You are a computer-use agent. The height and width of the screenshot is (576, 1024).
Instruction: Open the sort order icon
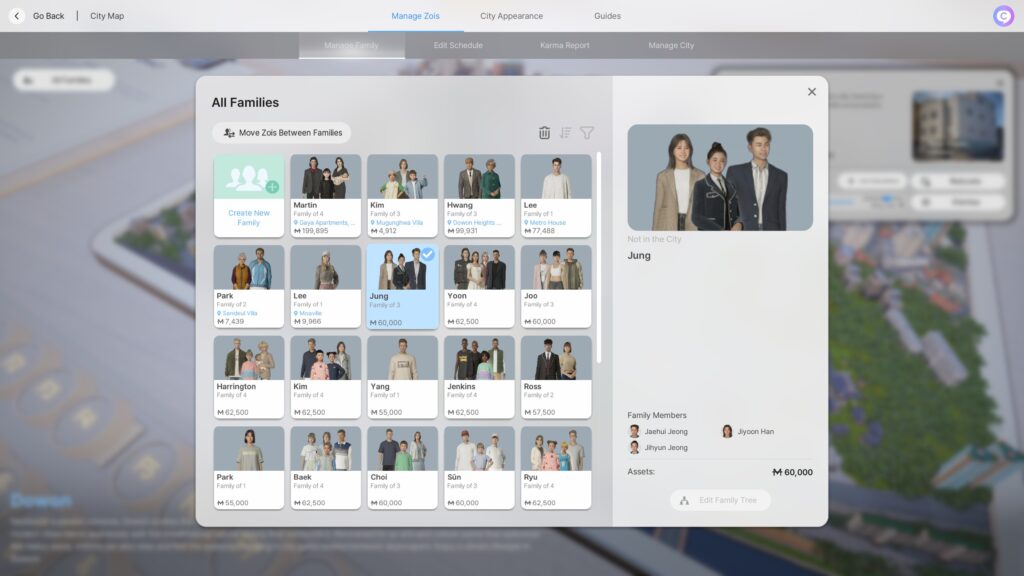(x=565, y=133)
